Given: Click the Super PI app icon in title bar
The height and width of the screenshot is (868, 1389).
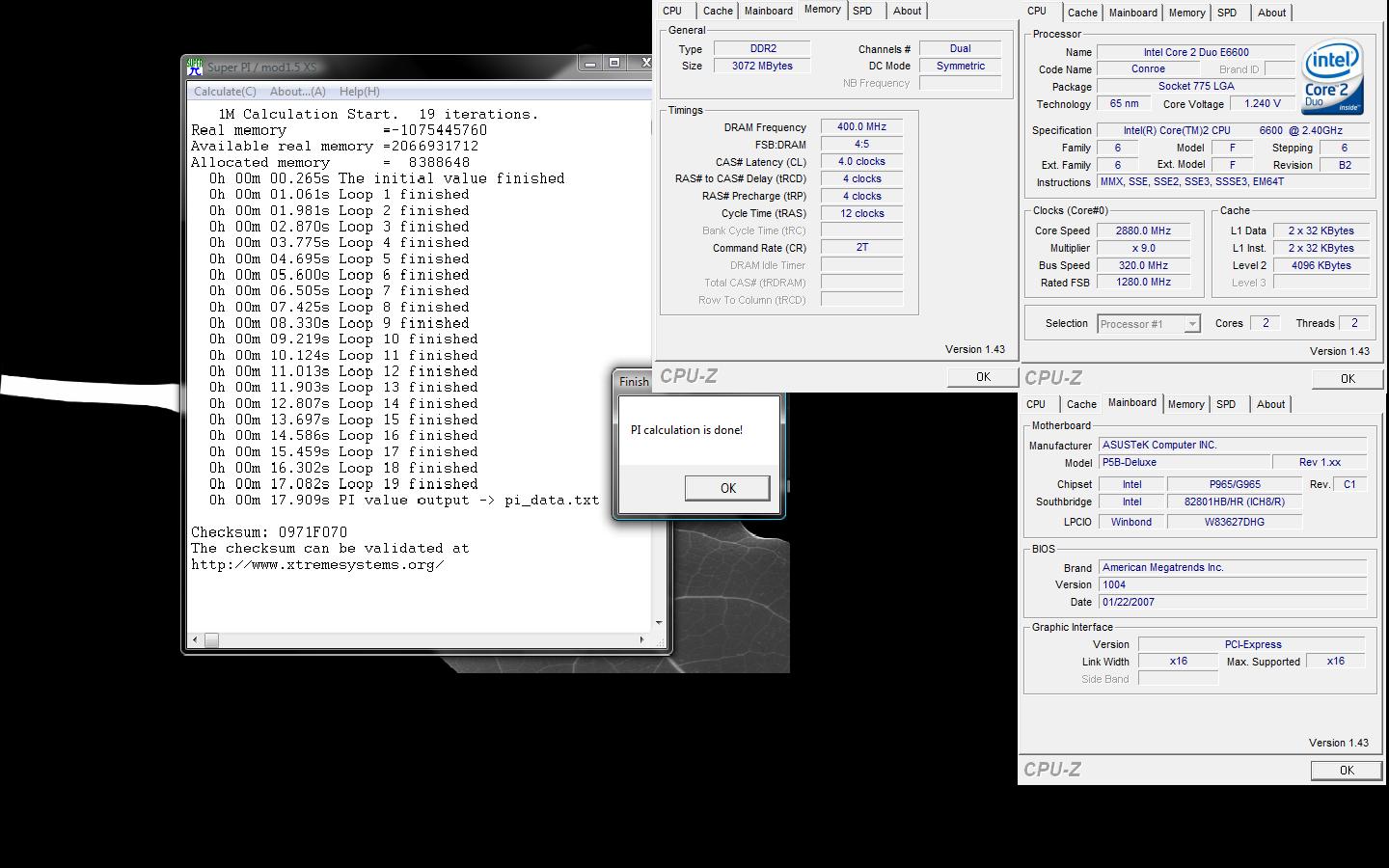Looking at the screenshot, I should pyautogui.click(x=195, y=67).
